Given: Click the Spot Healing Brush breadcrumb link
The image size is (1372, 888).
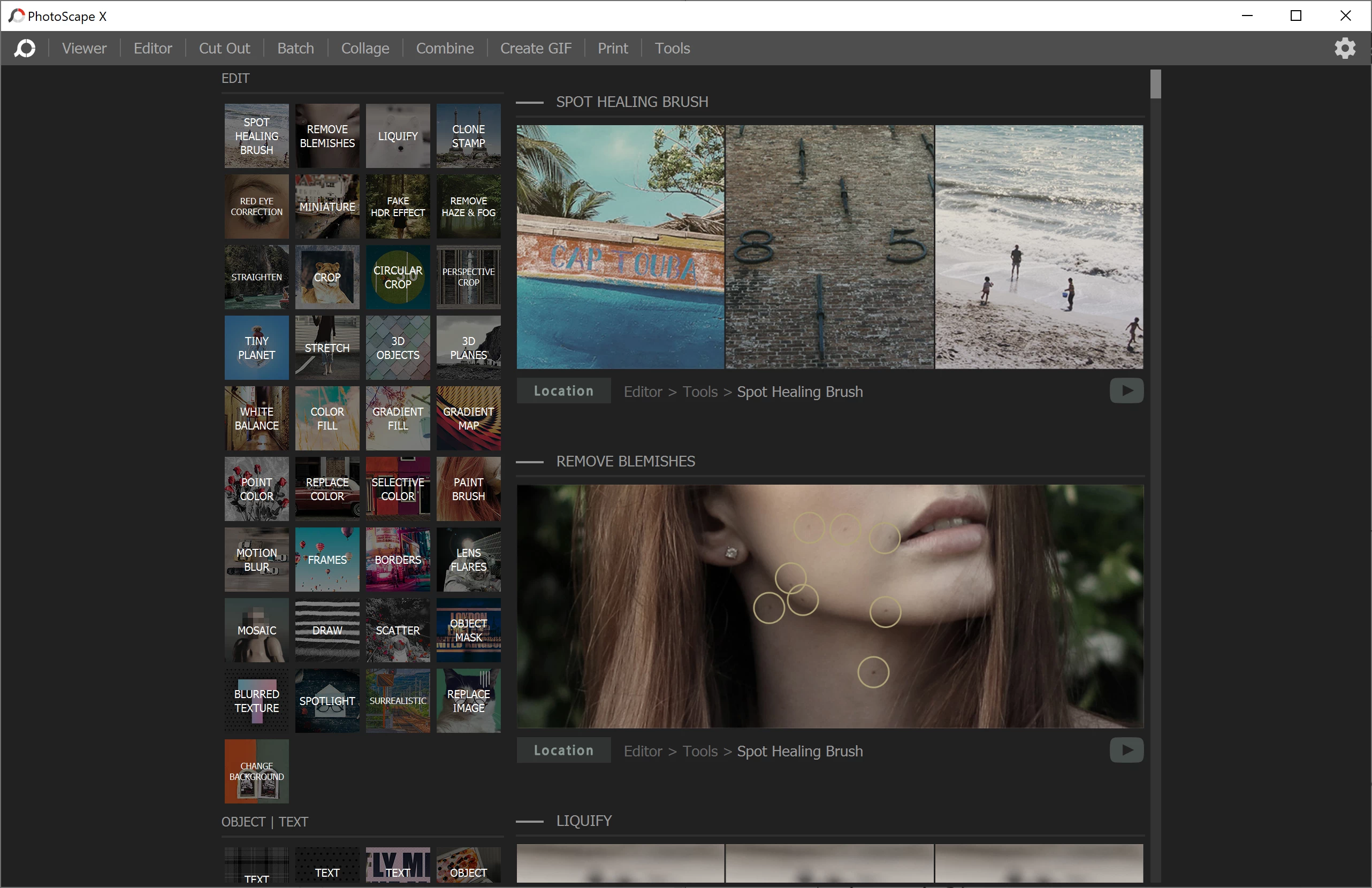Looking at the screenshot, I should click(799, 391).
